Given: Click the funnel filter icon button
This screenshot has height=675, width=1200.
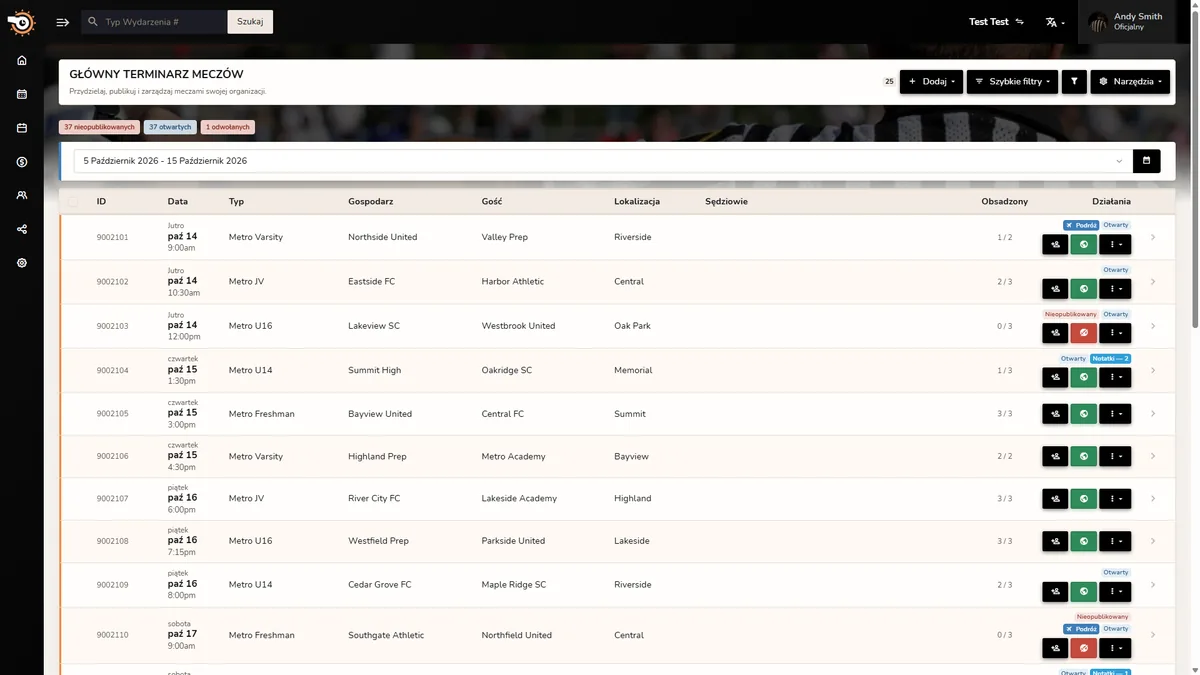Looking at the screenshot, I should 1074,82.
